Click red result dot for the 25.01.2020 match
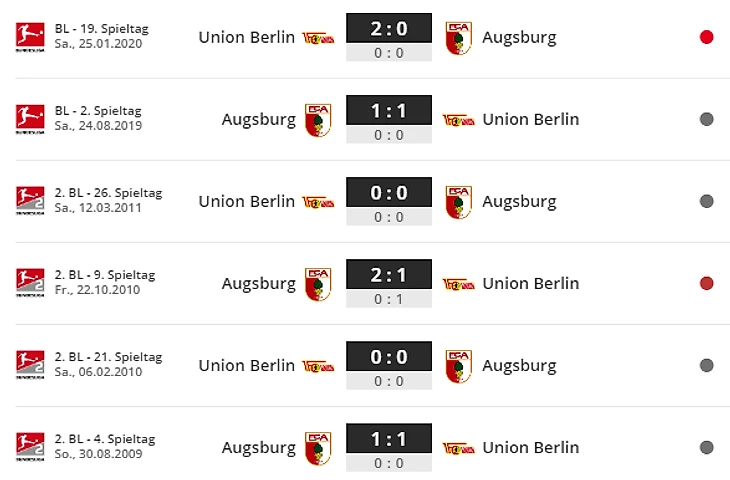The height and width of the screenshot is (480, 730). (x=706, y=37)
